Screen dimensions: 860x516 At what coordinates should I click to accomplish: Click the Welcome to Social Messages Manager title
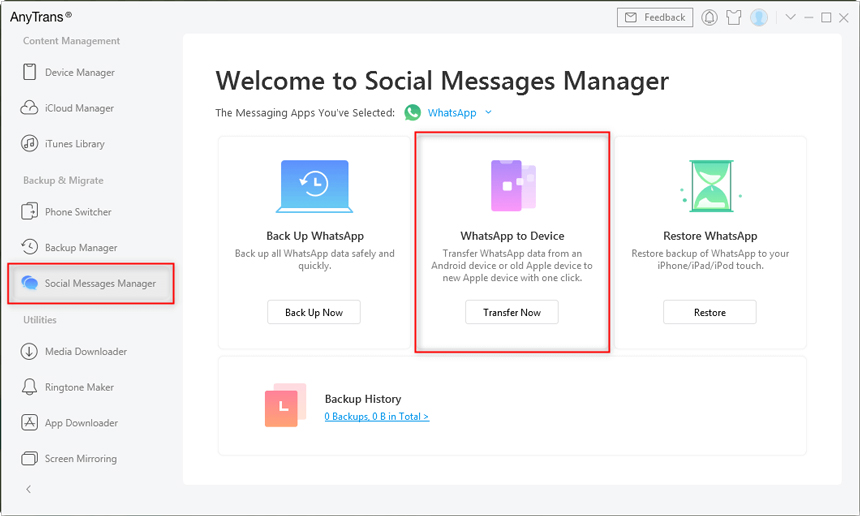[442, 81]
